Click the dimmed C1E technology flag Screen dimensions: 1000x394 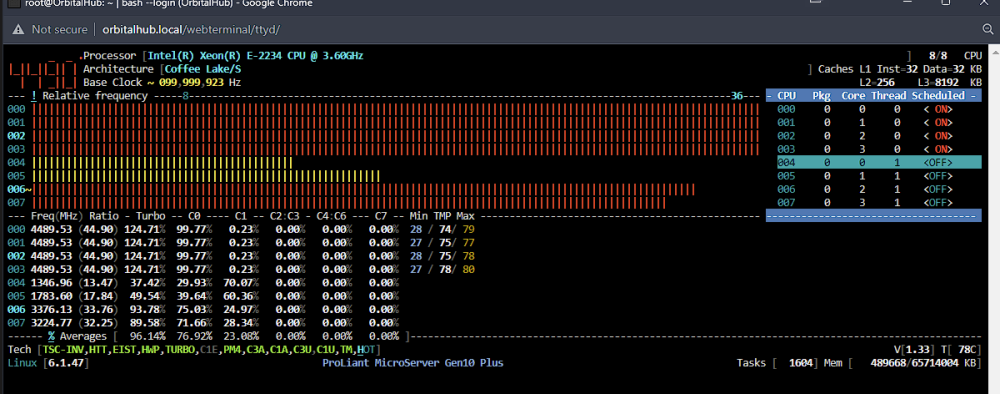pos(209,349)
